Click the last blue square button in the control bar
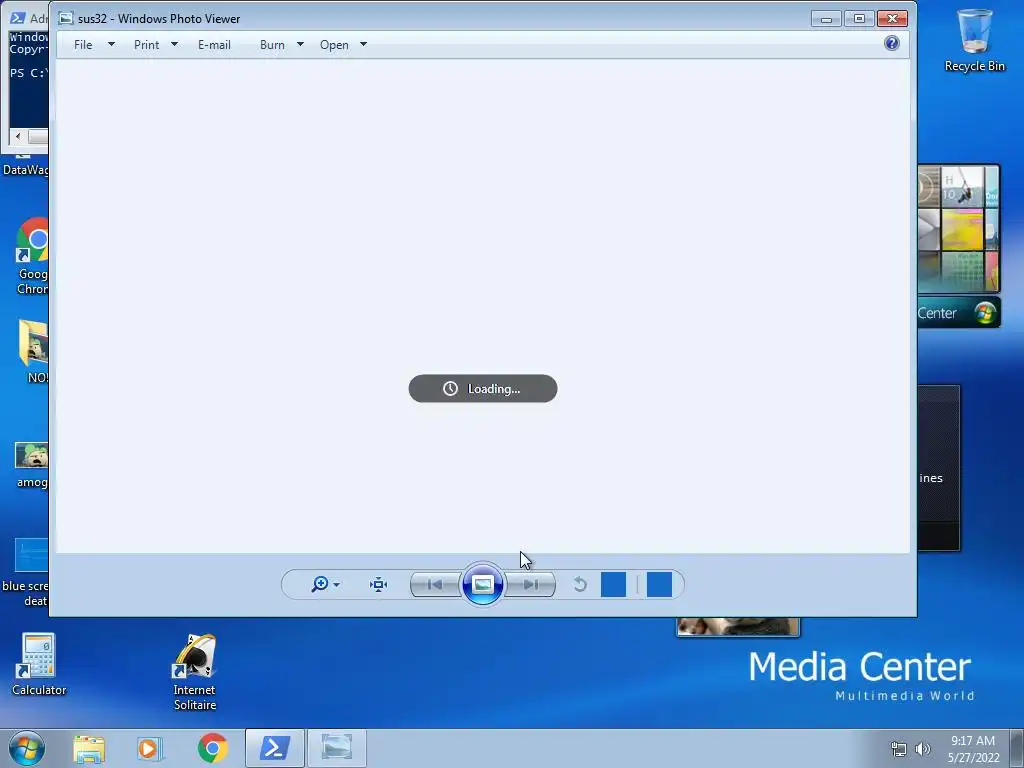This screenshot has height=768, width=1024. tap(659, 584)
